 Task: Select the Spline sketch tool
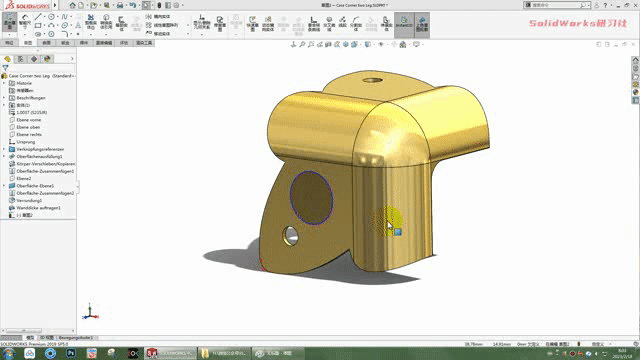tap(64, 16)
